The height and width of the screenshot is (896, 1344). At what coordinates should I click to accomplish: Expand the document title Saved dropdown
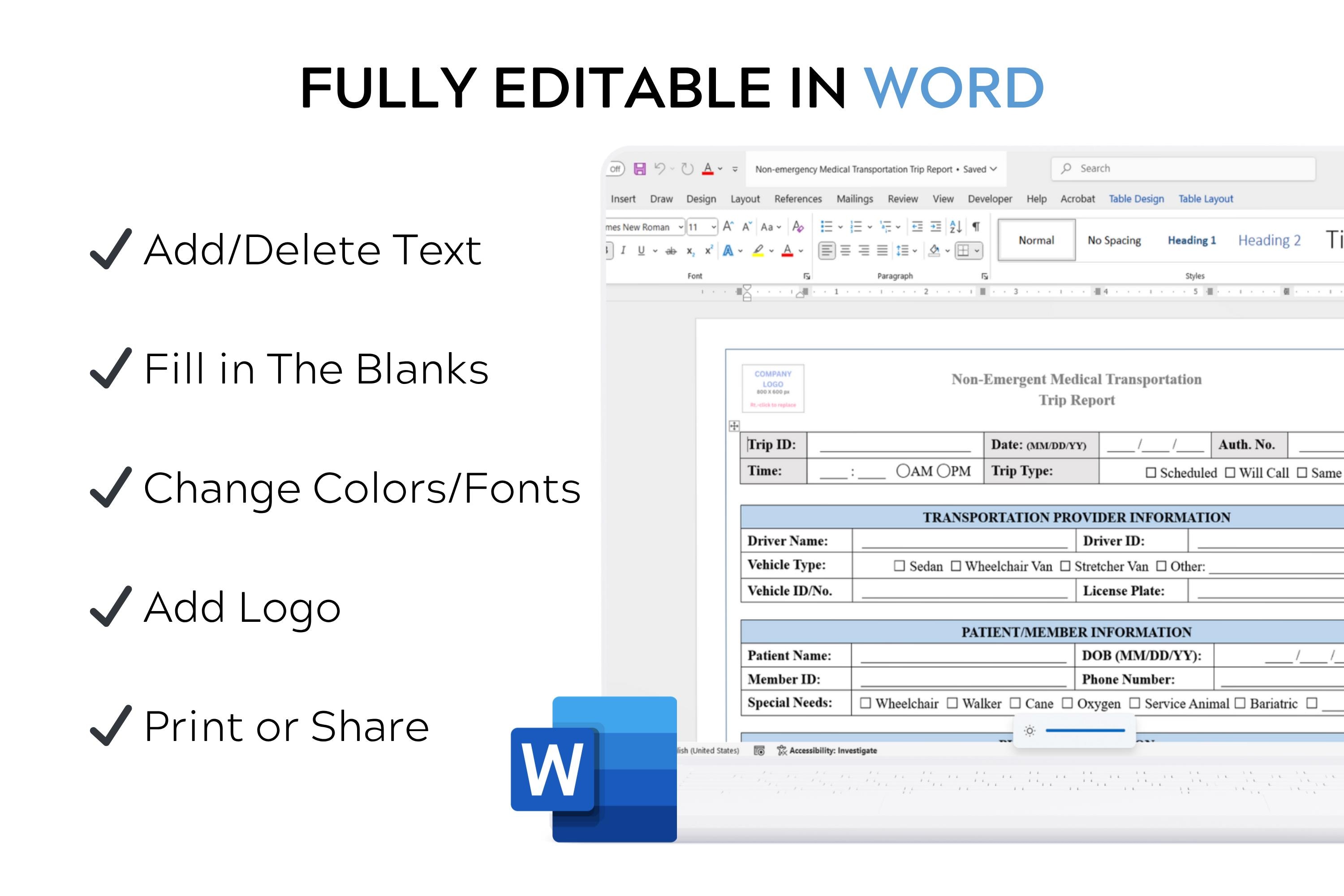coord(993,169)
